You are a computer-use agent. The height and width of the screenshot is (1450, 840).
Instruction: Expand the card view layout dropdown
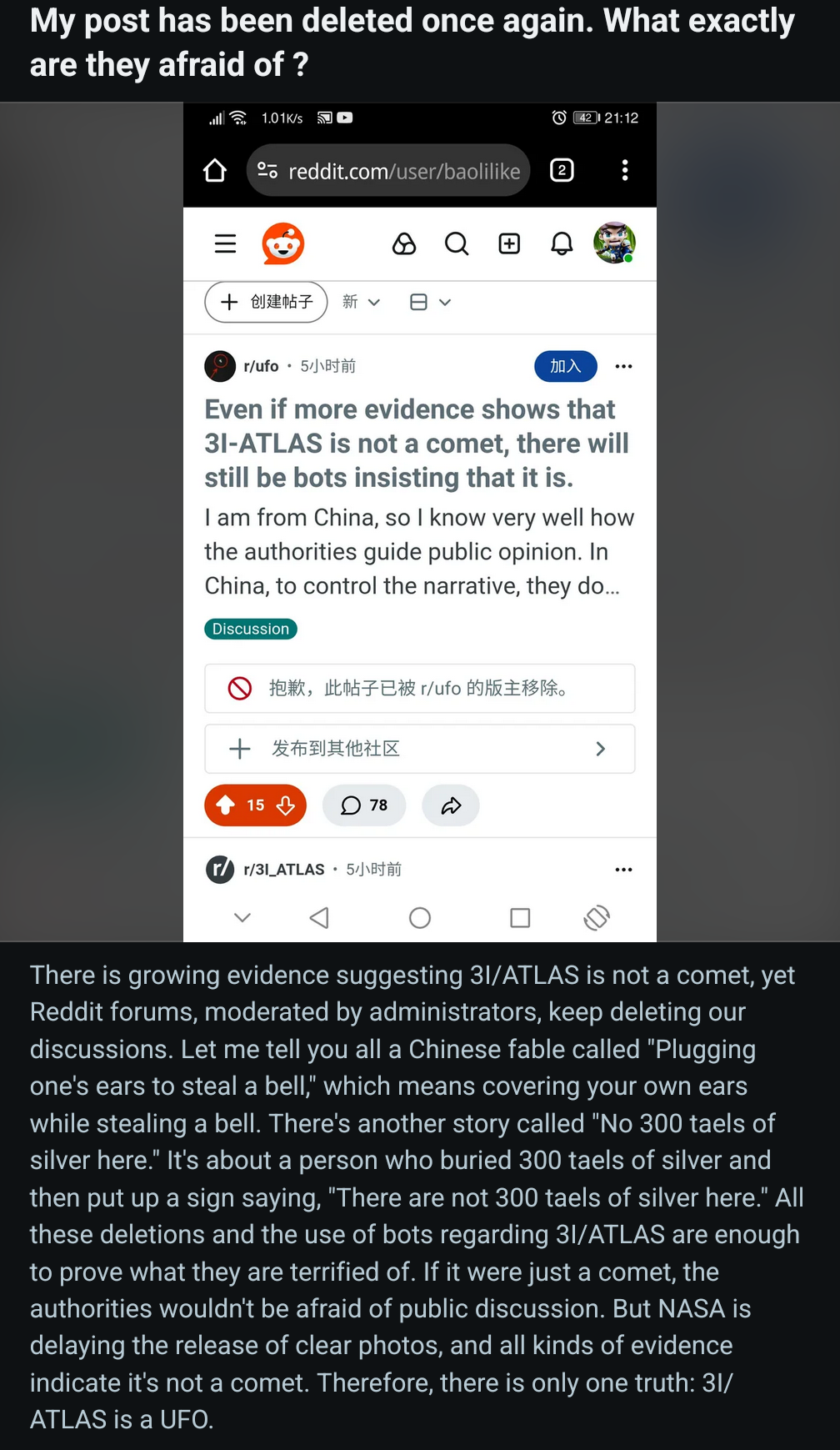tap(431, 302)
